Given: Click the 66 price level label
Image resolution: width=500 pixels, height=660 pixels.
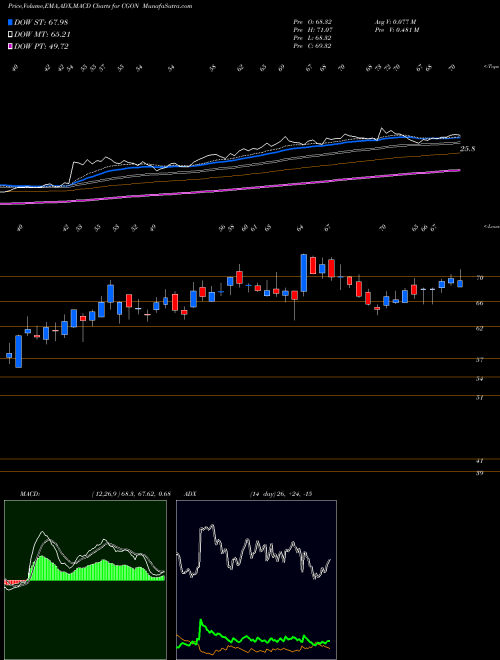Looking at the screenshot, I should [479, 303].
